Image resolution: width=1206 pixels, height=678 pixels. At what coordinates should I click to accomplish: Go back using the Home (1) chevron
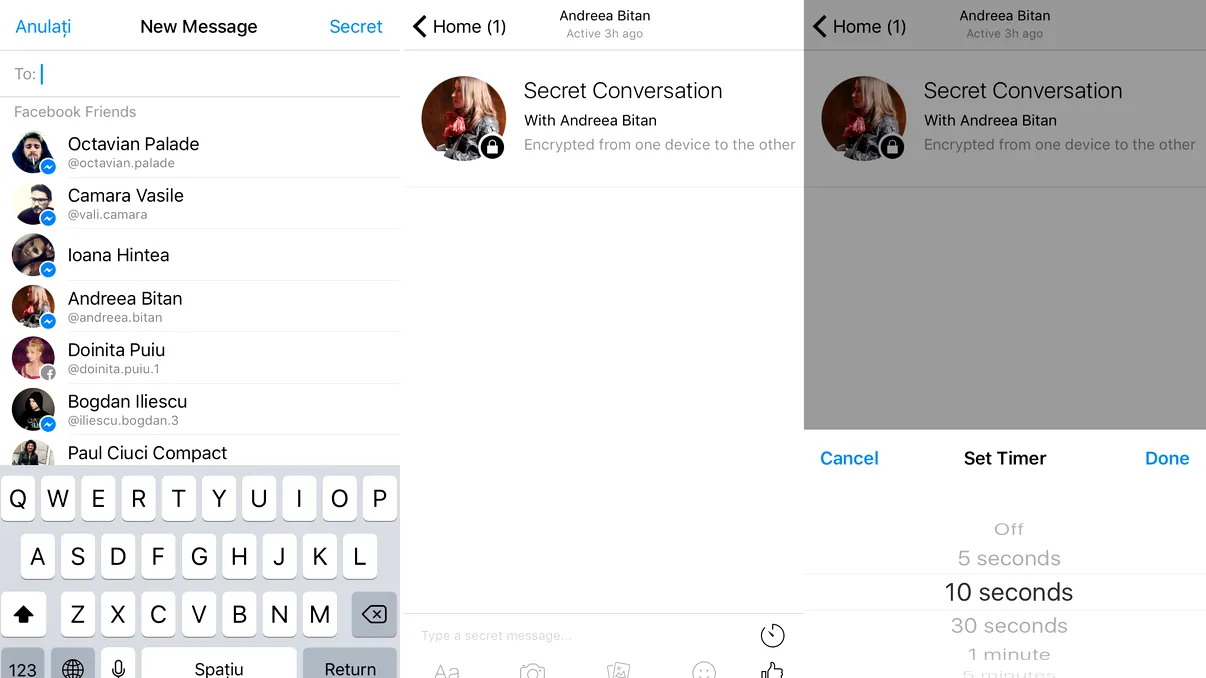coord(458,27)
